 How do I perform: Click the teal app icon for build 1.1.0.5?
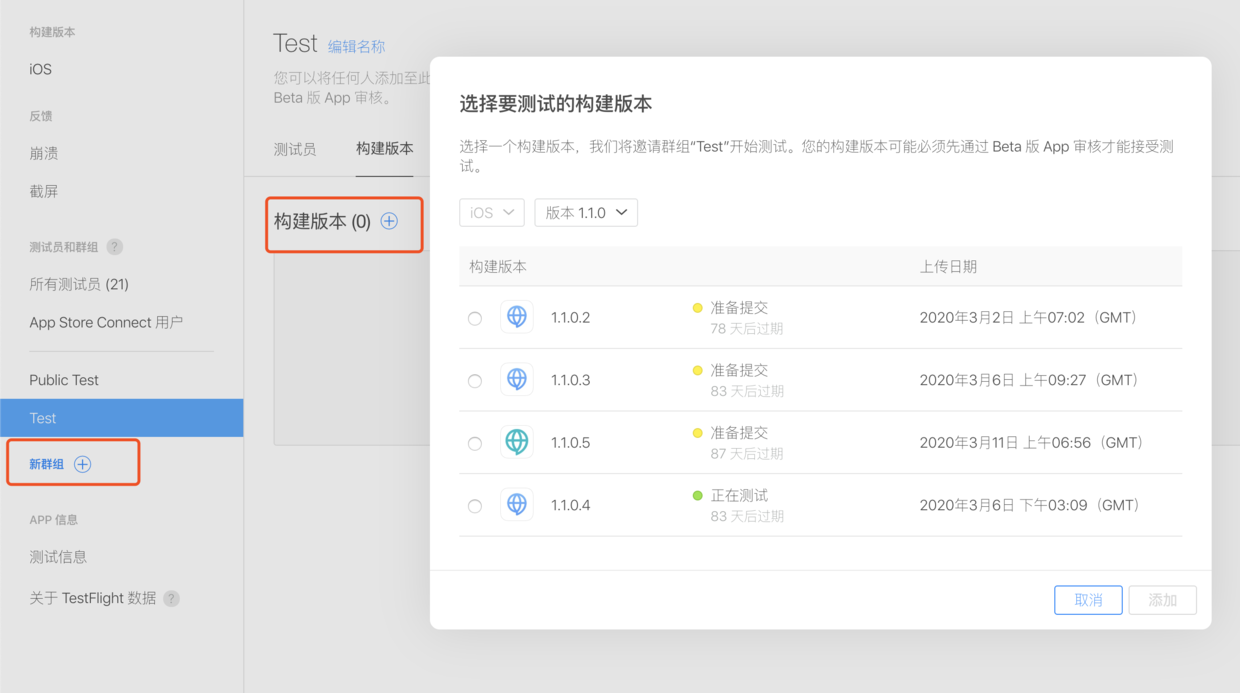click(x=517, y=442)
